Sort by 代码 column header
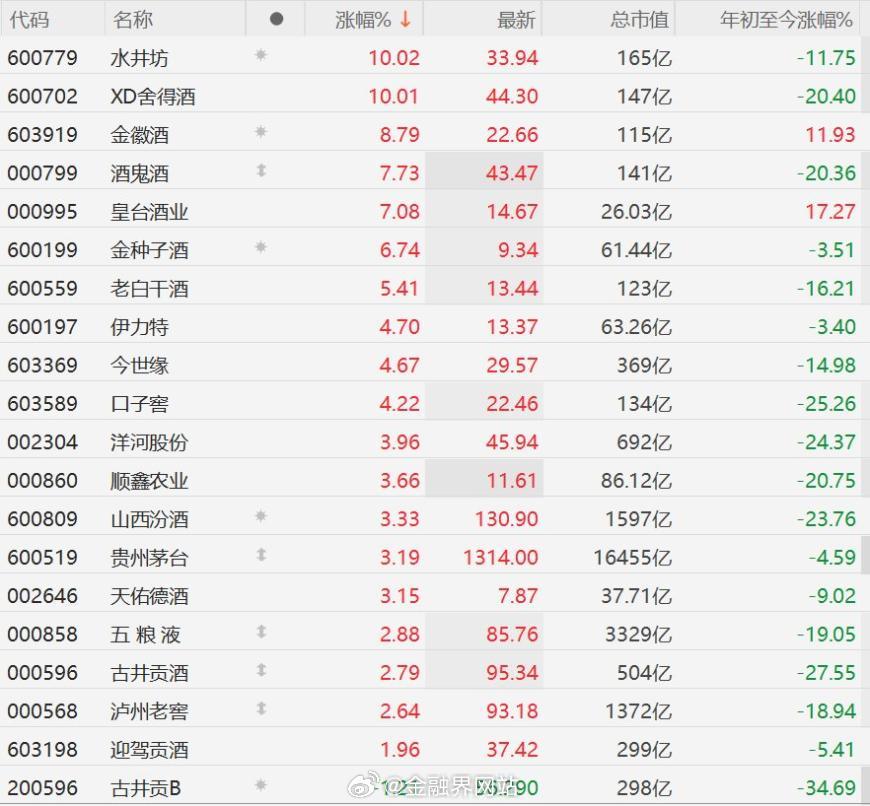 click(29, 20)
